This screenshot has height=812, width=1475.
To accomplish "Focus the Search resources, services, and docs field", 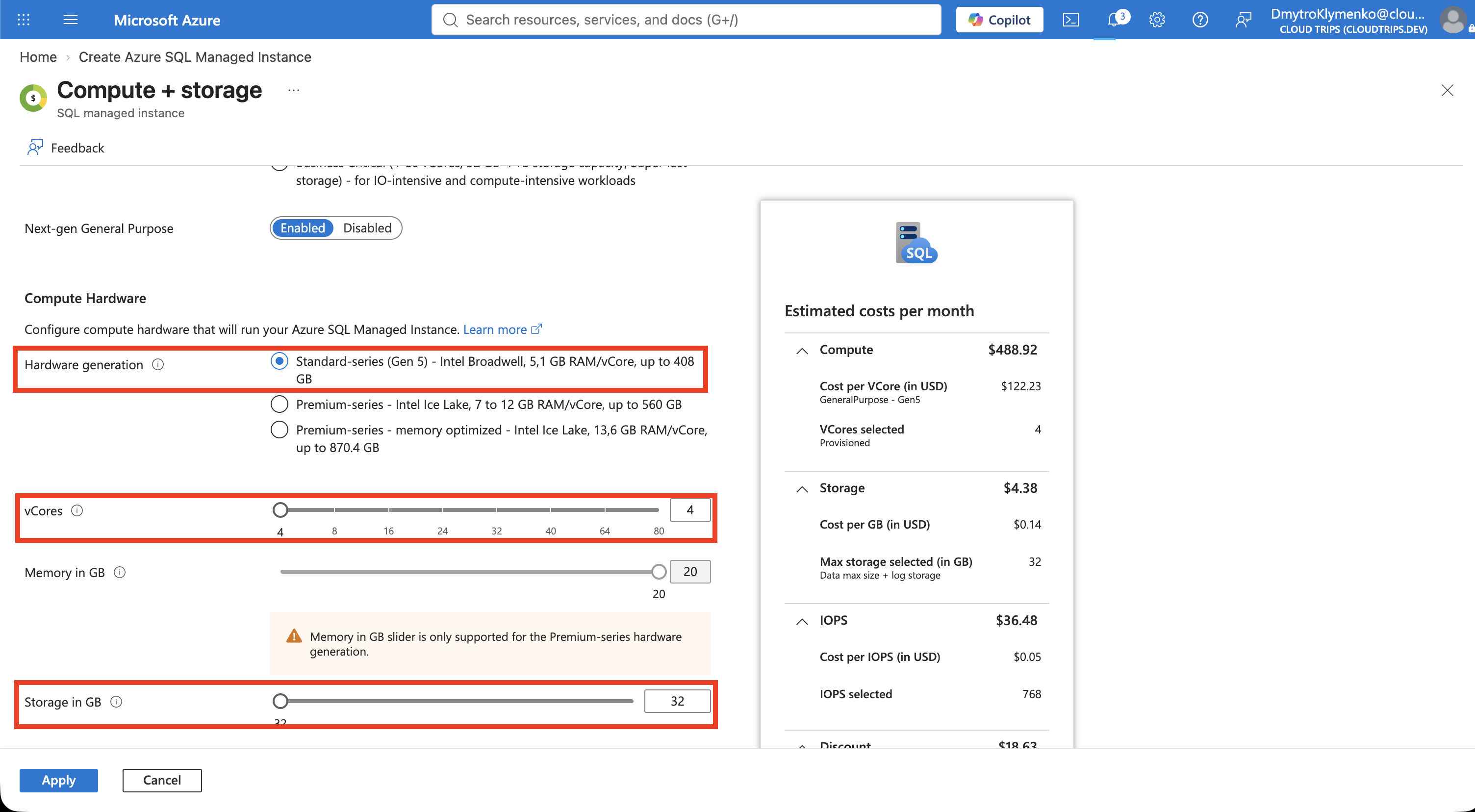I will 686,20.
